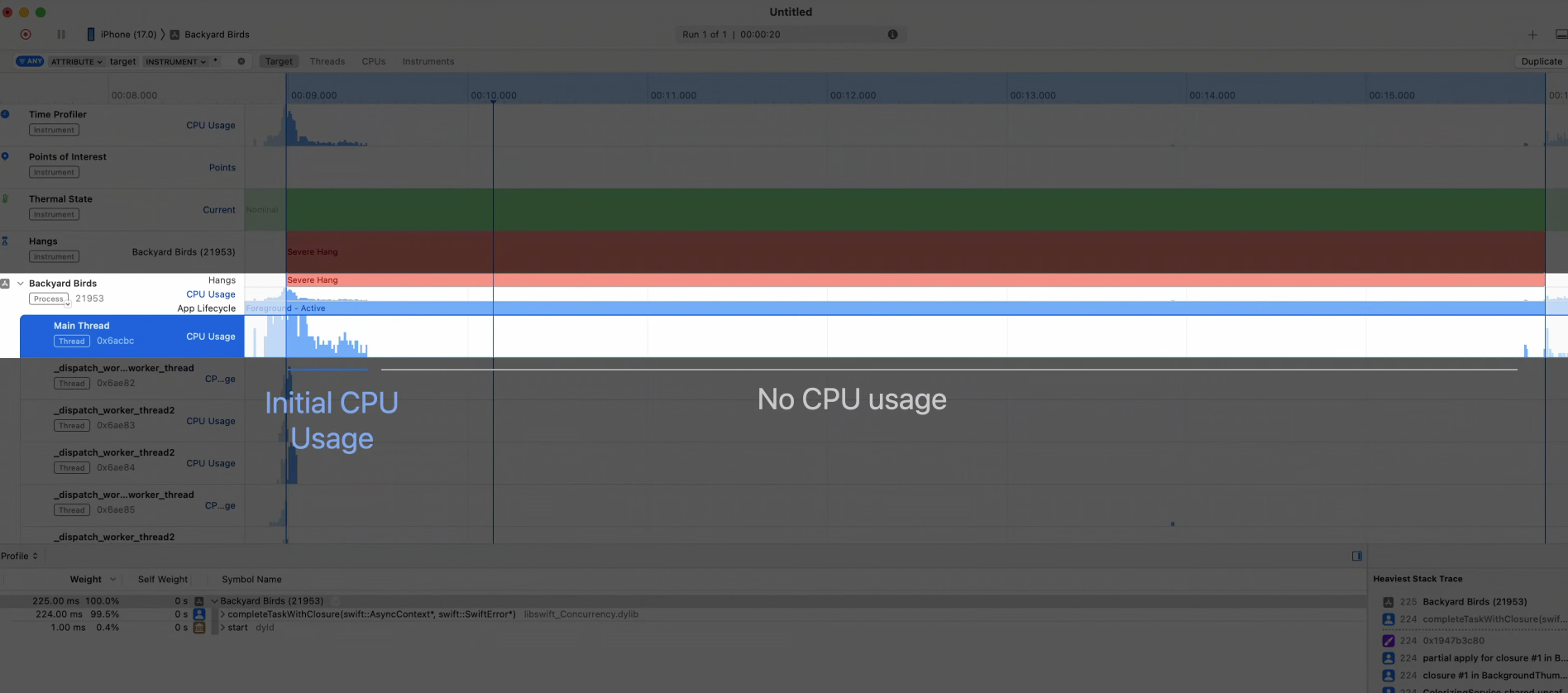
Task: Sort by the Weight column header
Action: (x=86, y=579)
